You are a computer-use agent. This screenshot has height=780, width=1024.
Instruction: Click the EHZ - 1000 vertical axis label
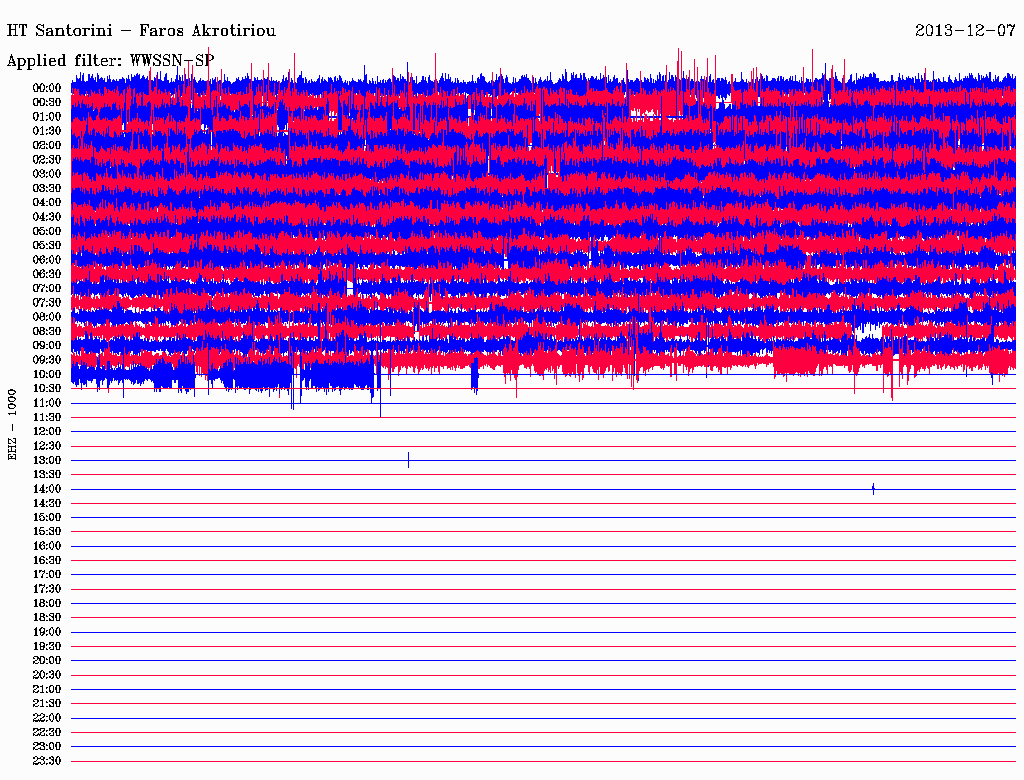13,424
